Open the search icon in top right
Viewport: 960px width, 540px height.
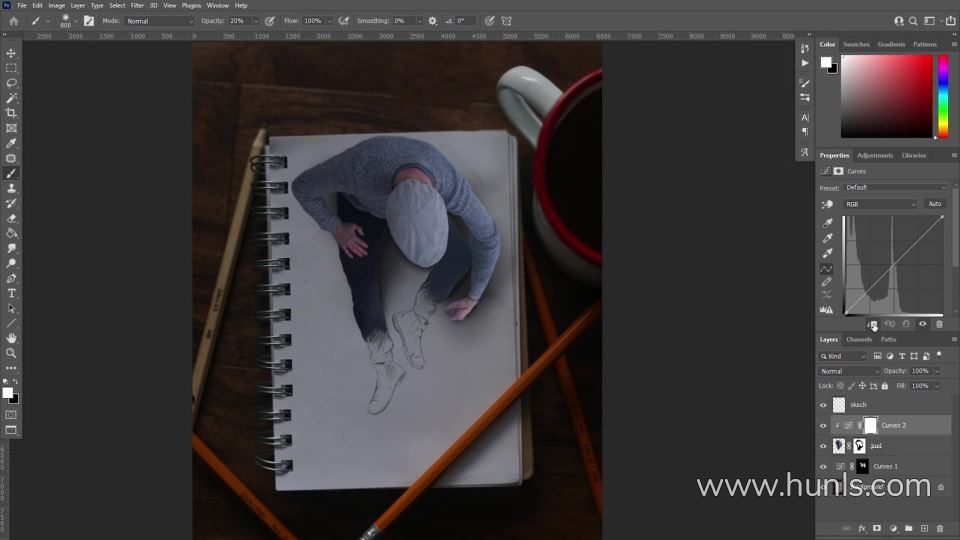coord(913,21)
